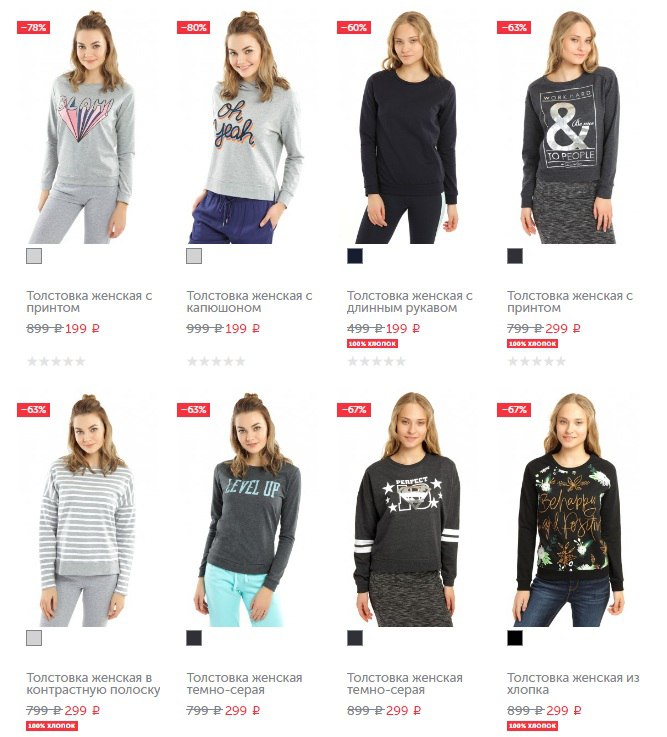Open 'Толстовка женская в контрастную полоску' link
Image resolution: width=667 pixels, height=737 pixels.
click(93, 684)
